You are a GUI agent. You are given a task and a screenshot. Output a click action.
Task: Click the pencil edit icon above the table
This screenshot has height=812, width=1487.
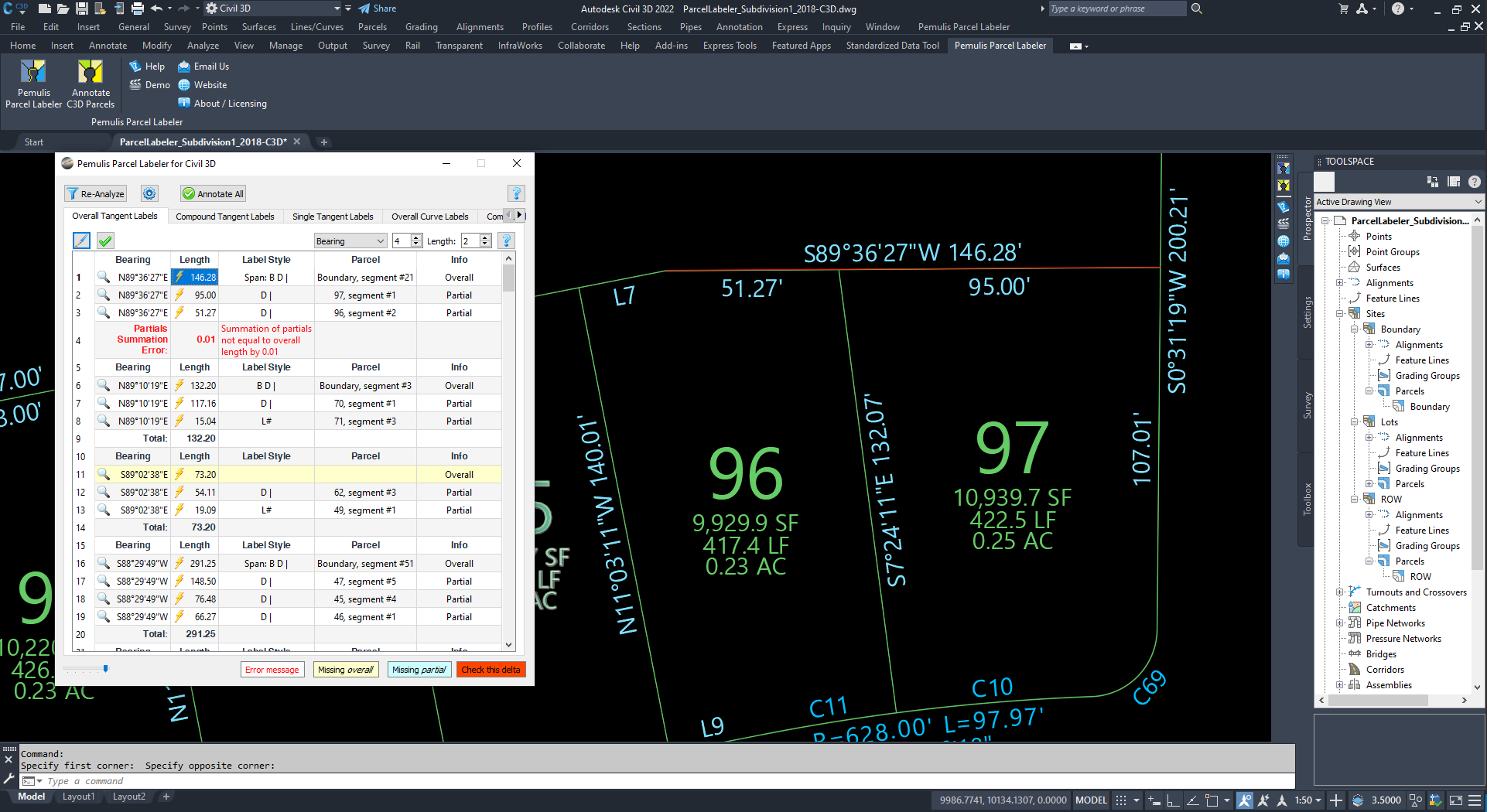click(81, 241)
